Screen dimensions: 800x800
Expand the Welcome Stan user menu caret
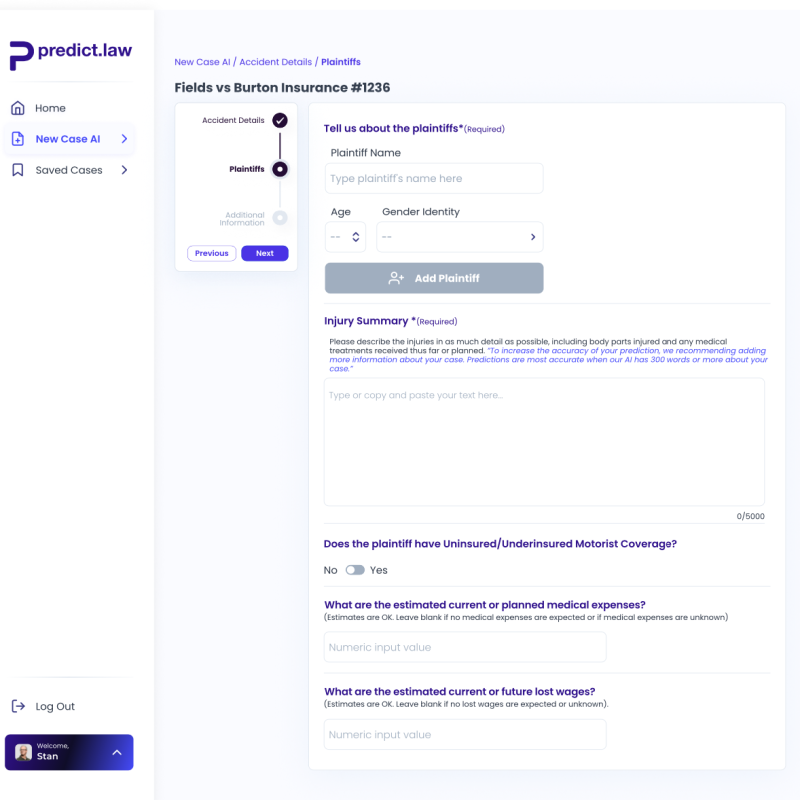[x=117, y=752]
